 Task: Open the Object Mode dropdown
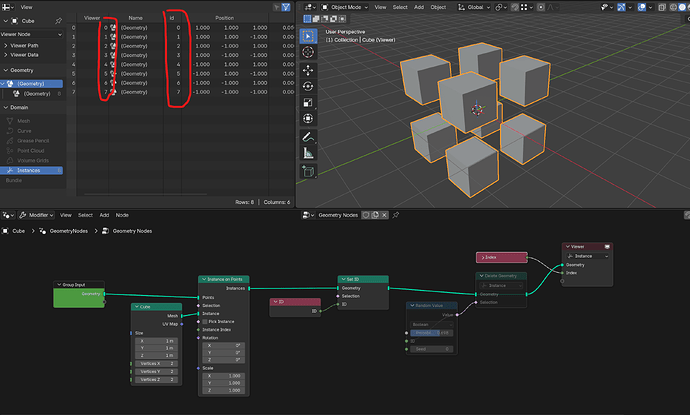(345, 7)
